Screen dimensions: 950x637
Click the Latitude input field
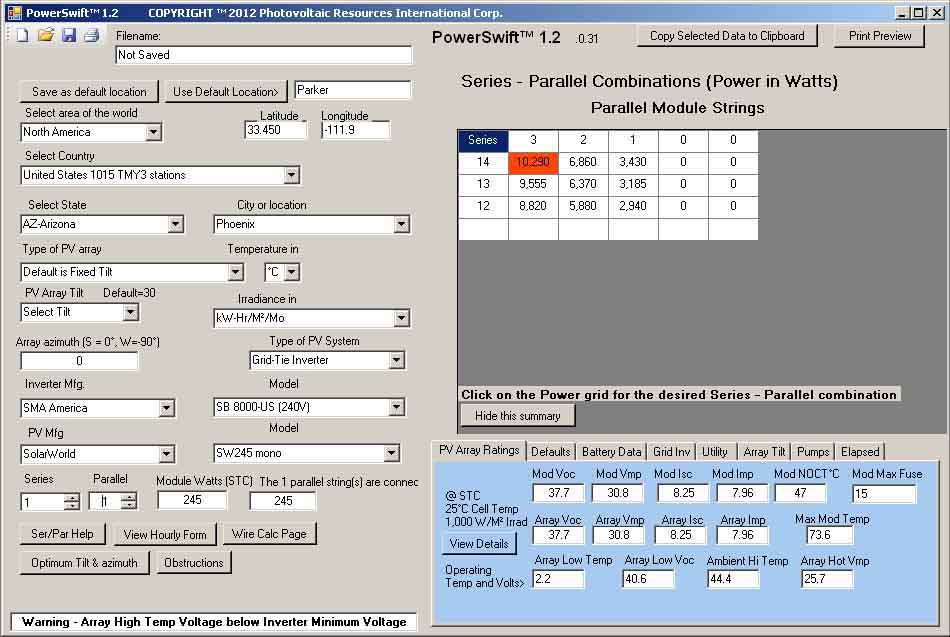pyautogui.click(x=276, y=130)
